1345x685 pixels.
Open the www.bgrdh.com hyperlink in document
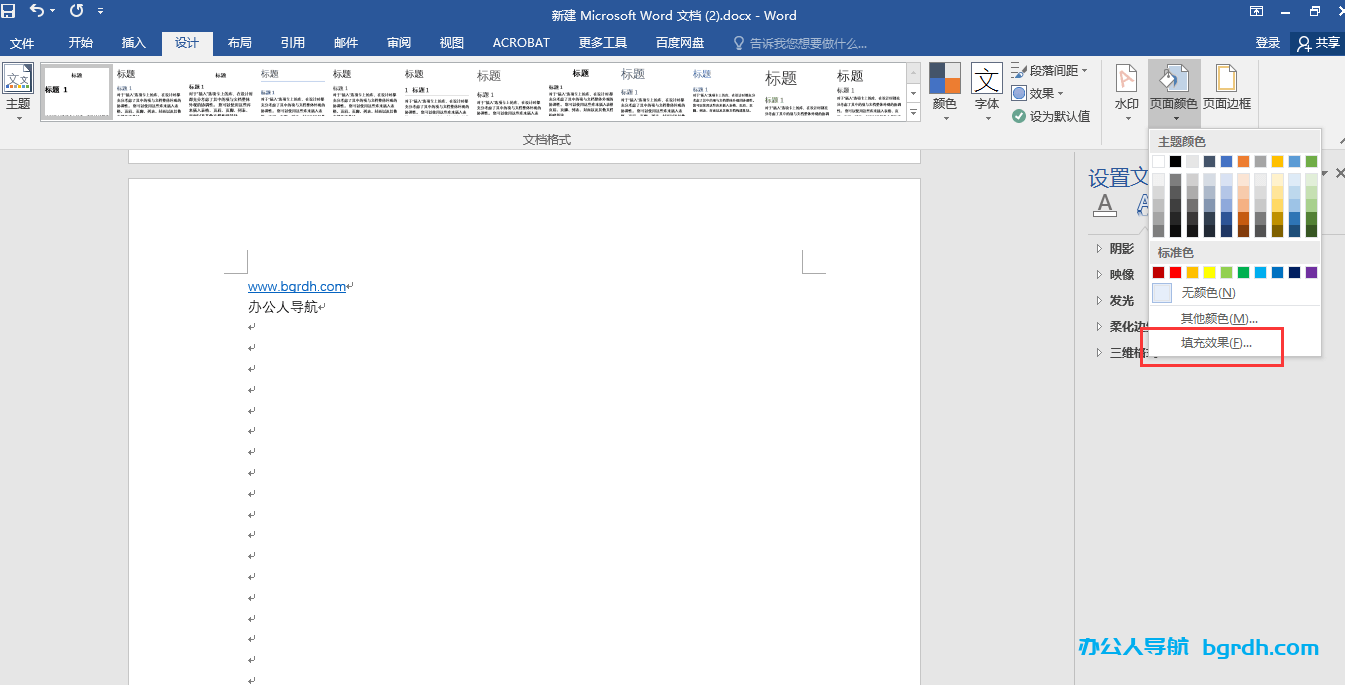pyautogui.click(x=296, y=287)
